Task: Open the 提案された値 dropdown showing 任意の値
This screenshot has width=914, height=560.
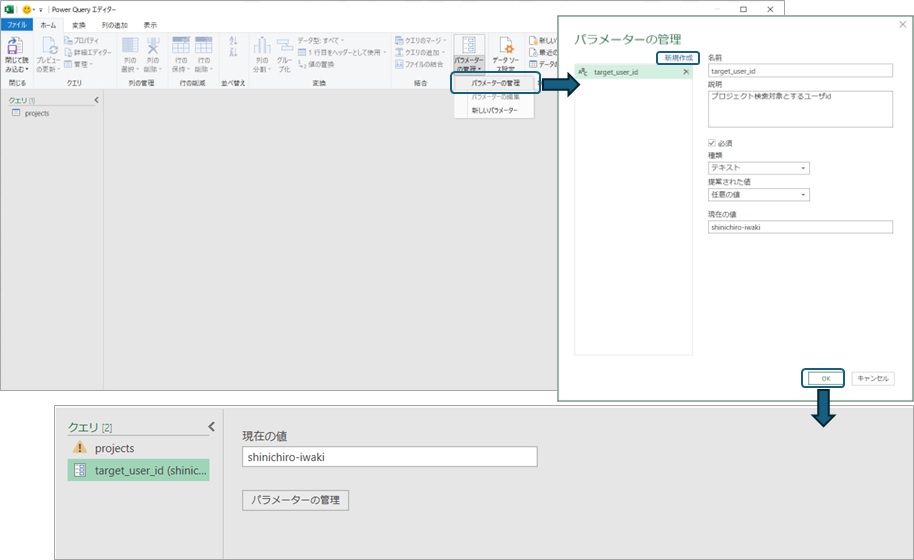Action: point(759,195)
